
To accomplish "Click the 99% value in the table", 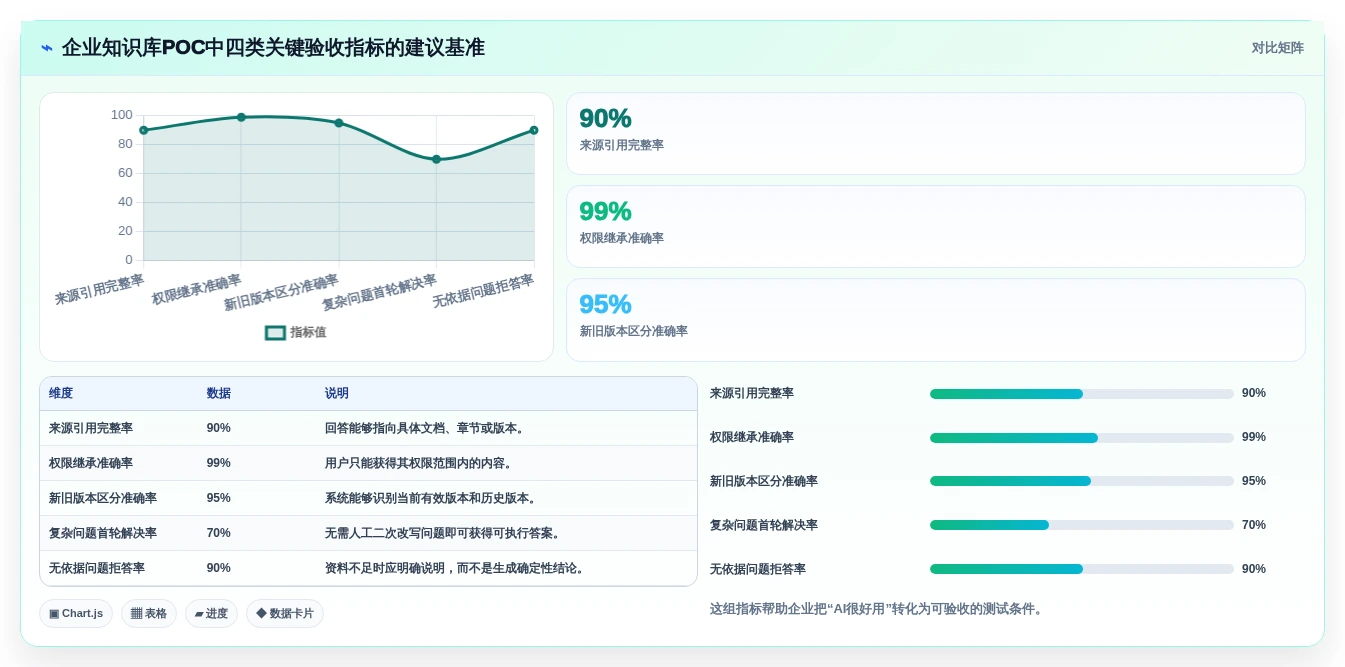I will pyautogui.click(x=219, y=463).
